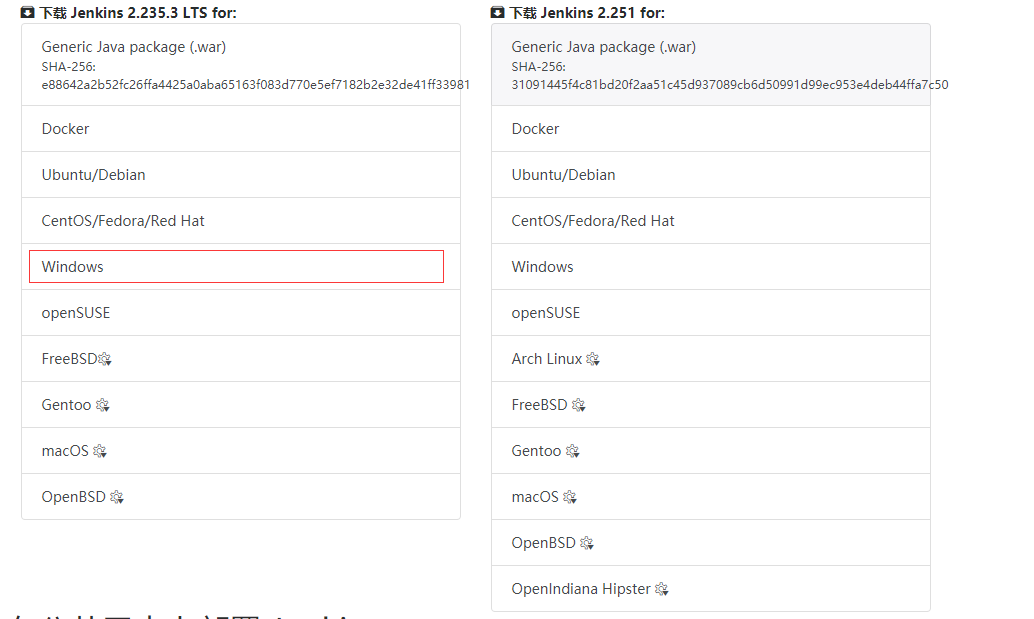Click the gear icon next to macOS in the 2.251 list
Screen dimensions: 1034x619
point(570,497)
